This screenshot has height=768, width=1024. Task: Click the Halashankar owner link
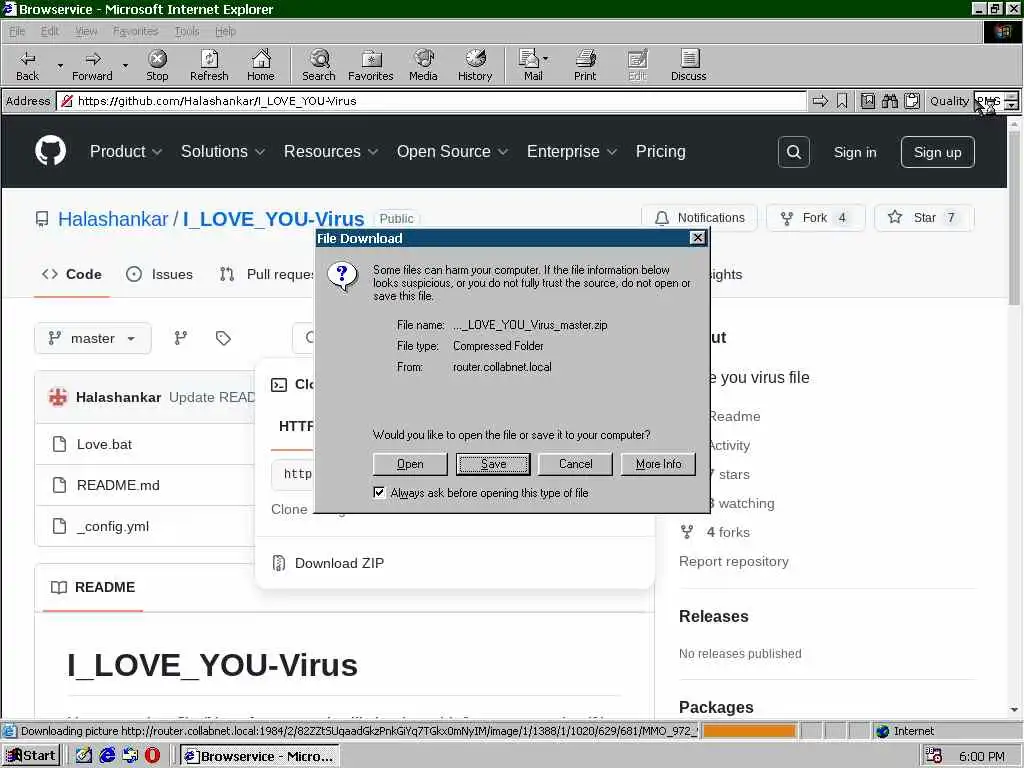113,219
